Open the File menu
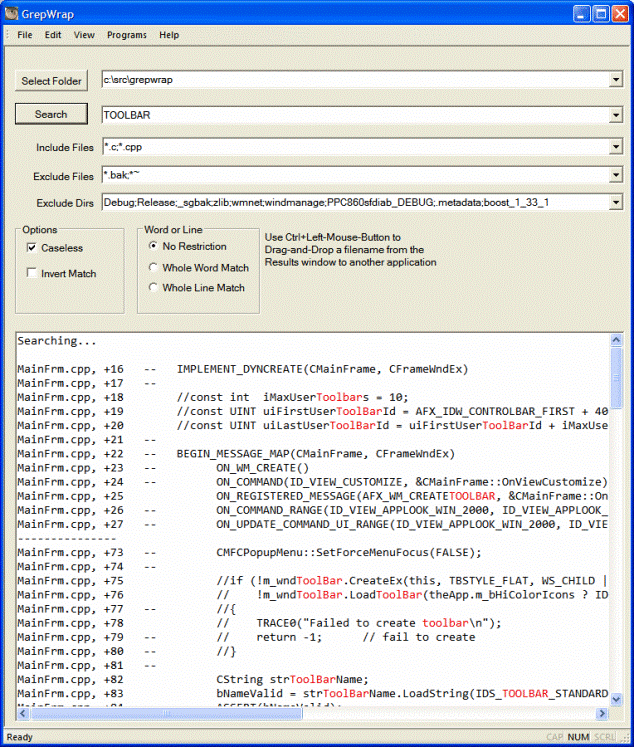 point(25,35)
